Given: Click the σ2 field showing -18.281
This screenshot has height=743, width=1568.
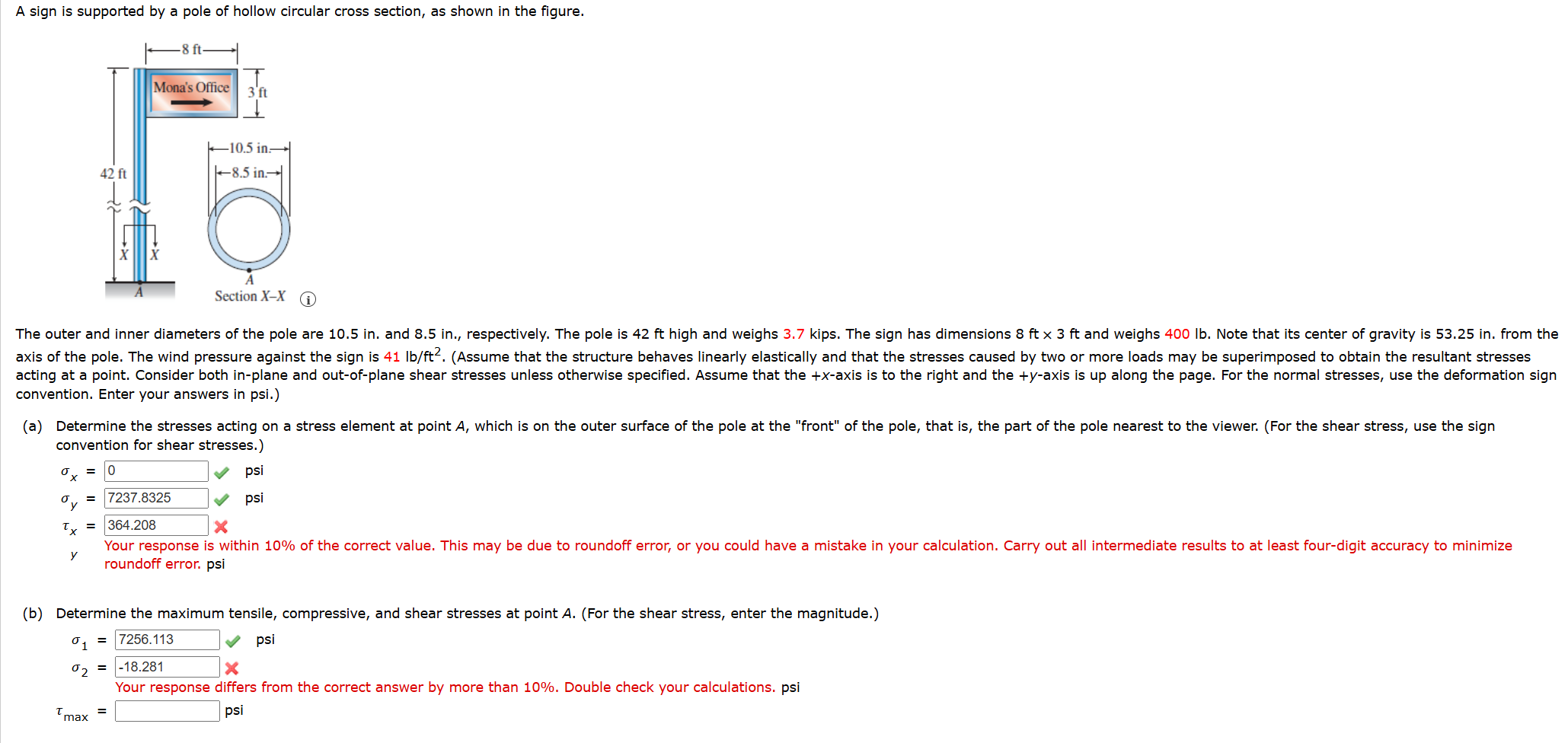Looking at the screenshot, I should pos(168,667).
